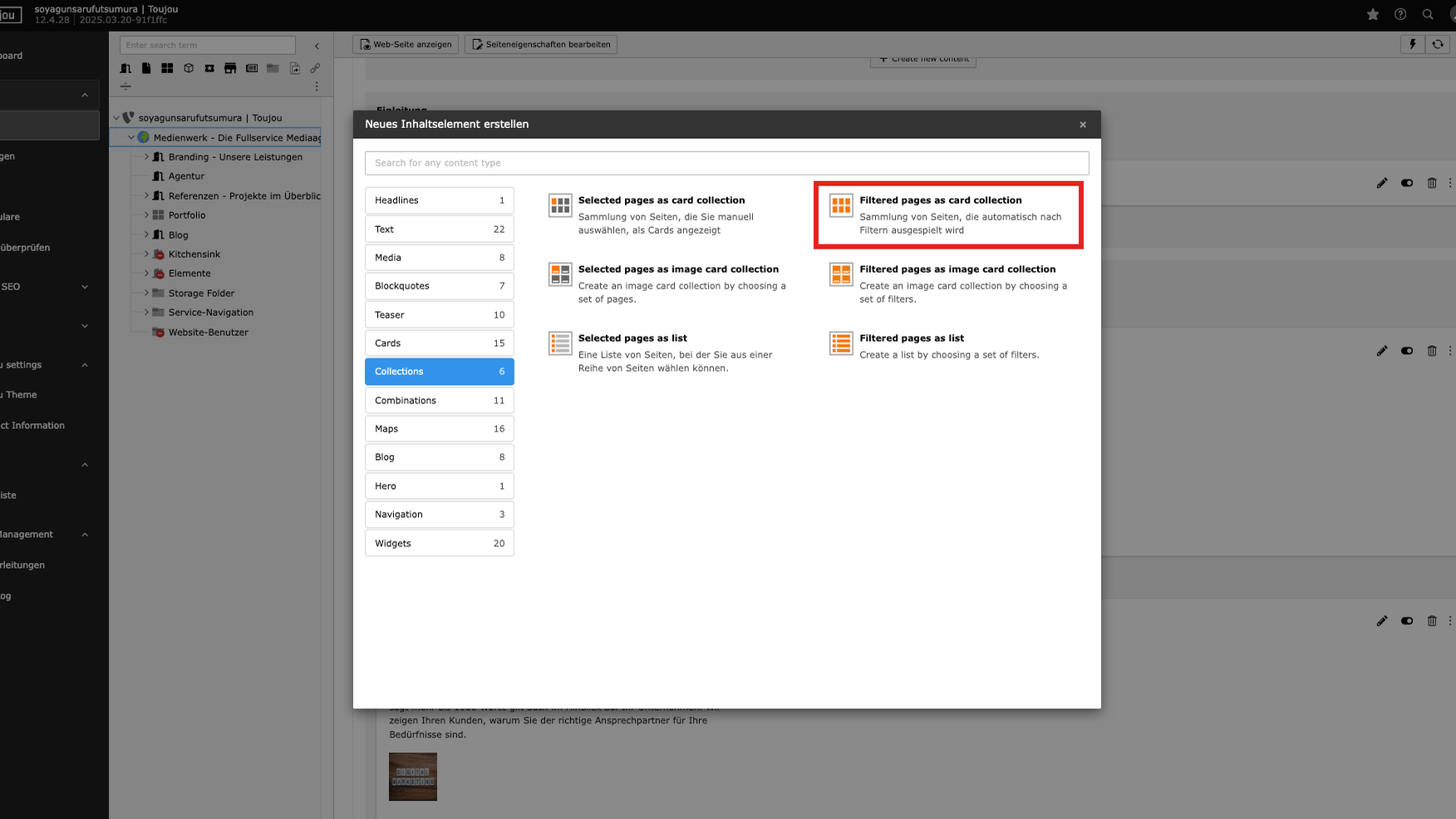Click the Web-Seite anzeigen button
The height and width of the screenshot is (819, 1456).
[406, 45]
